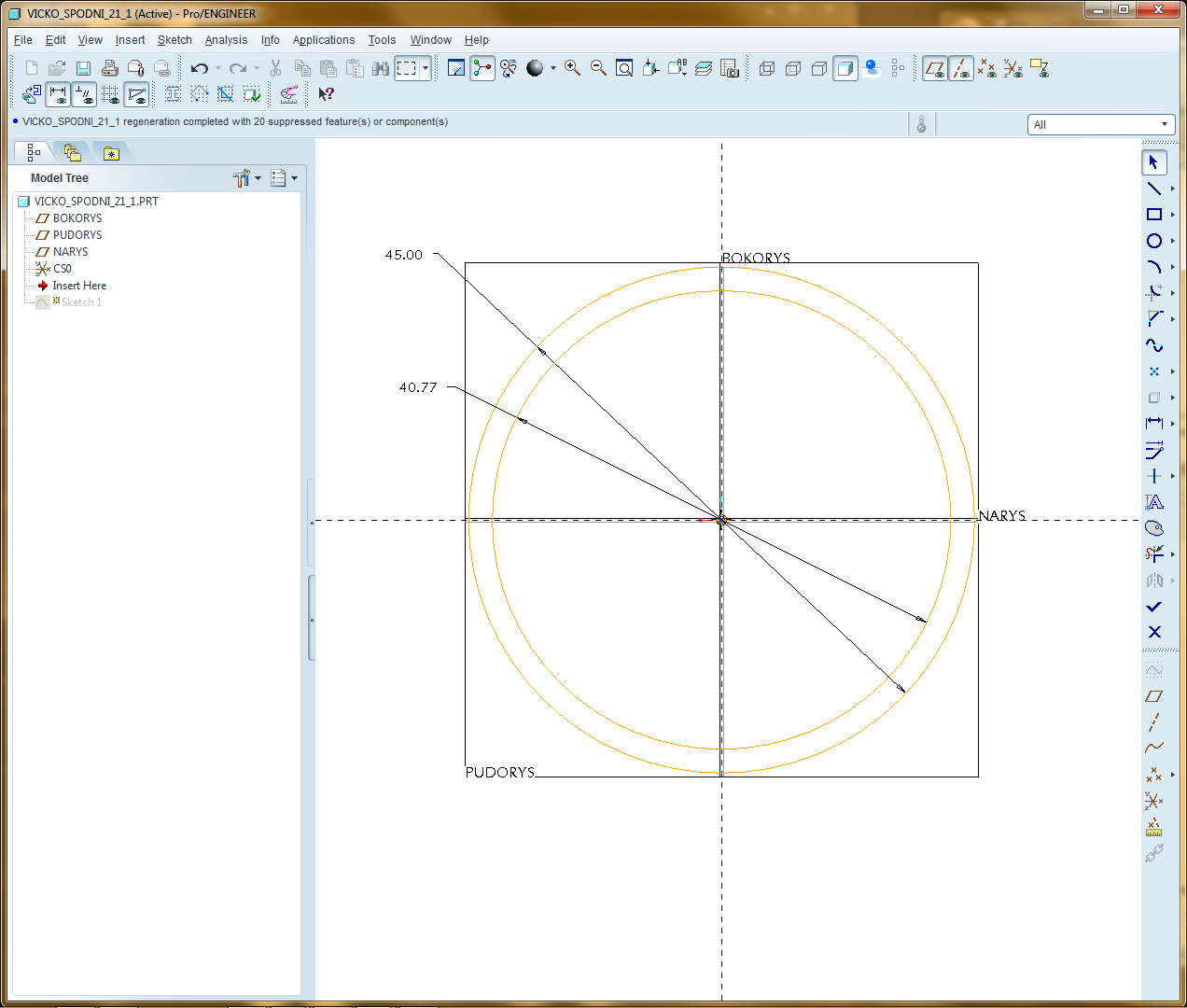Open the File menu
This screenshot has width=1187, height=1008.
[23, 40]
